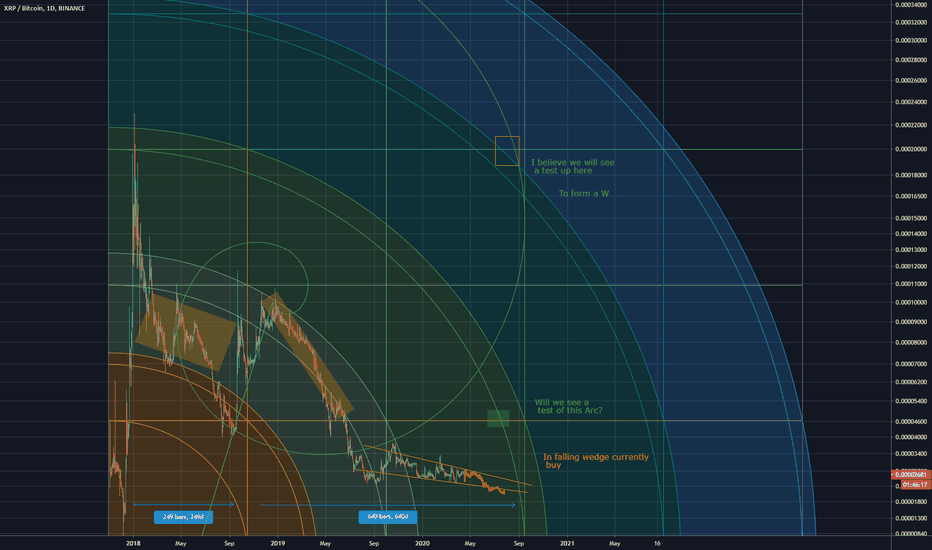The width and height of the screenshot is (932, 550).
Task: Click the 0.00014000 price axis label
Action: tap(911, 234)
